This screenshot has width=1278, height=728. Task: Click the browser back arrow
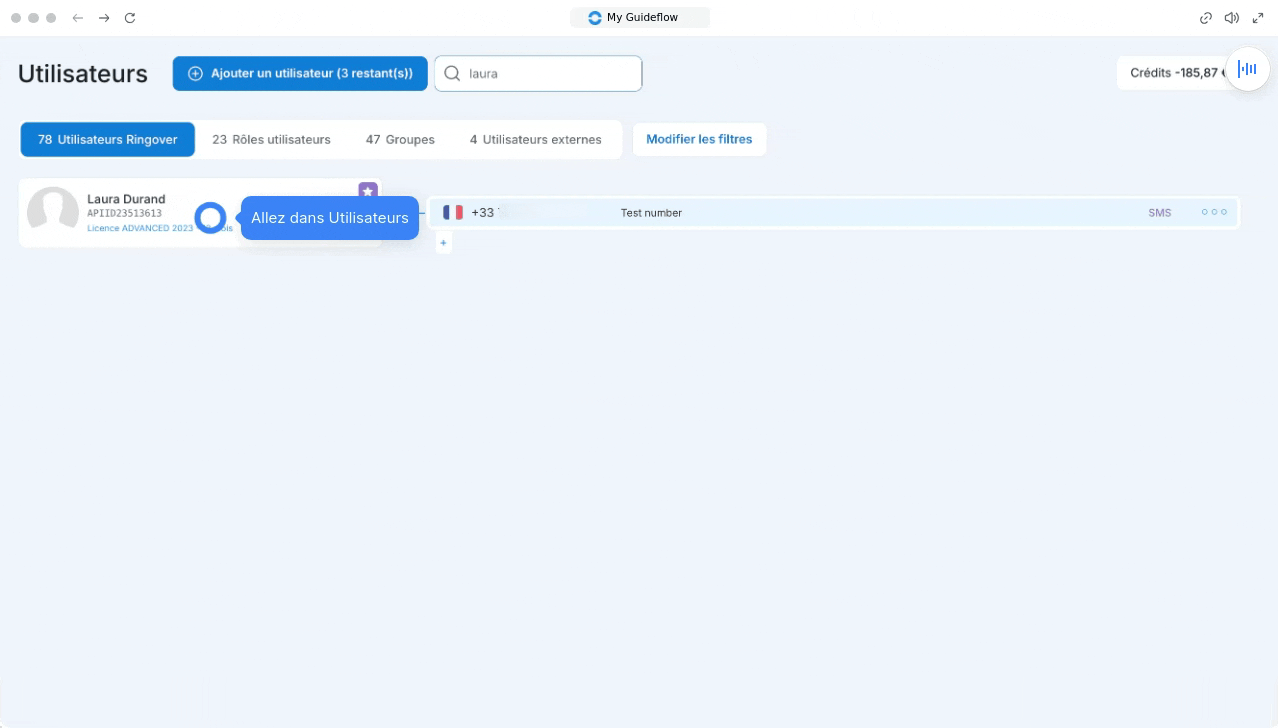(78, 18)
